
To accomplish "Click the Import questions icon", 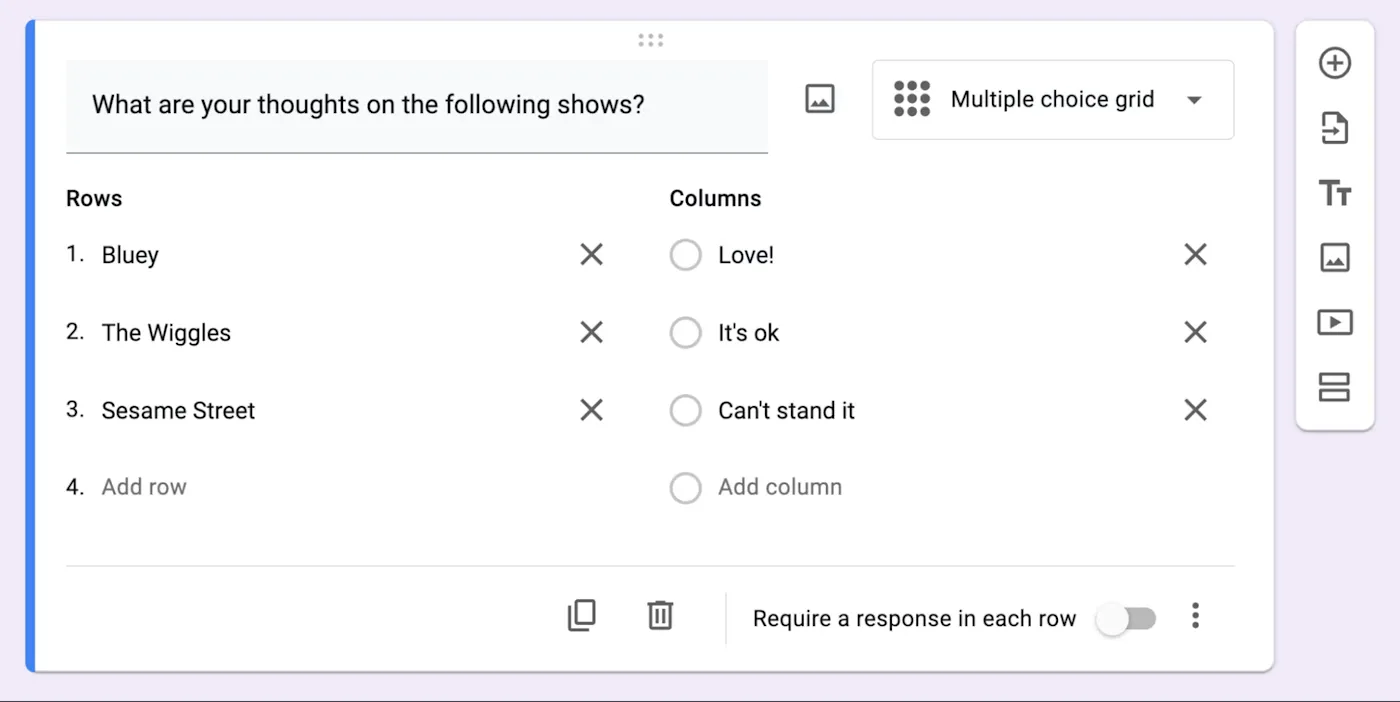I will (1335, 128).
